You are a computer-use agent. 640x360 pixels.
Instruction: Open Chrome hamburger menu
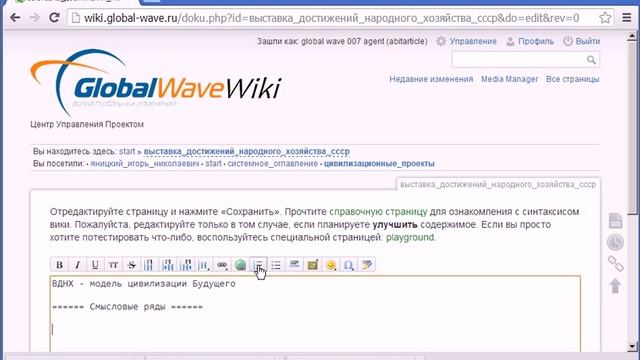click(627, 18)
